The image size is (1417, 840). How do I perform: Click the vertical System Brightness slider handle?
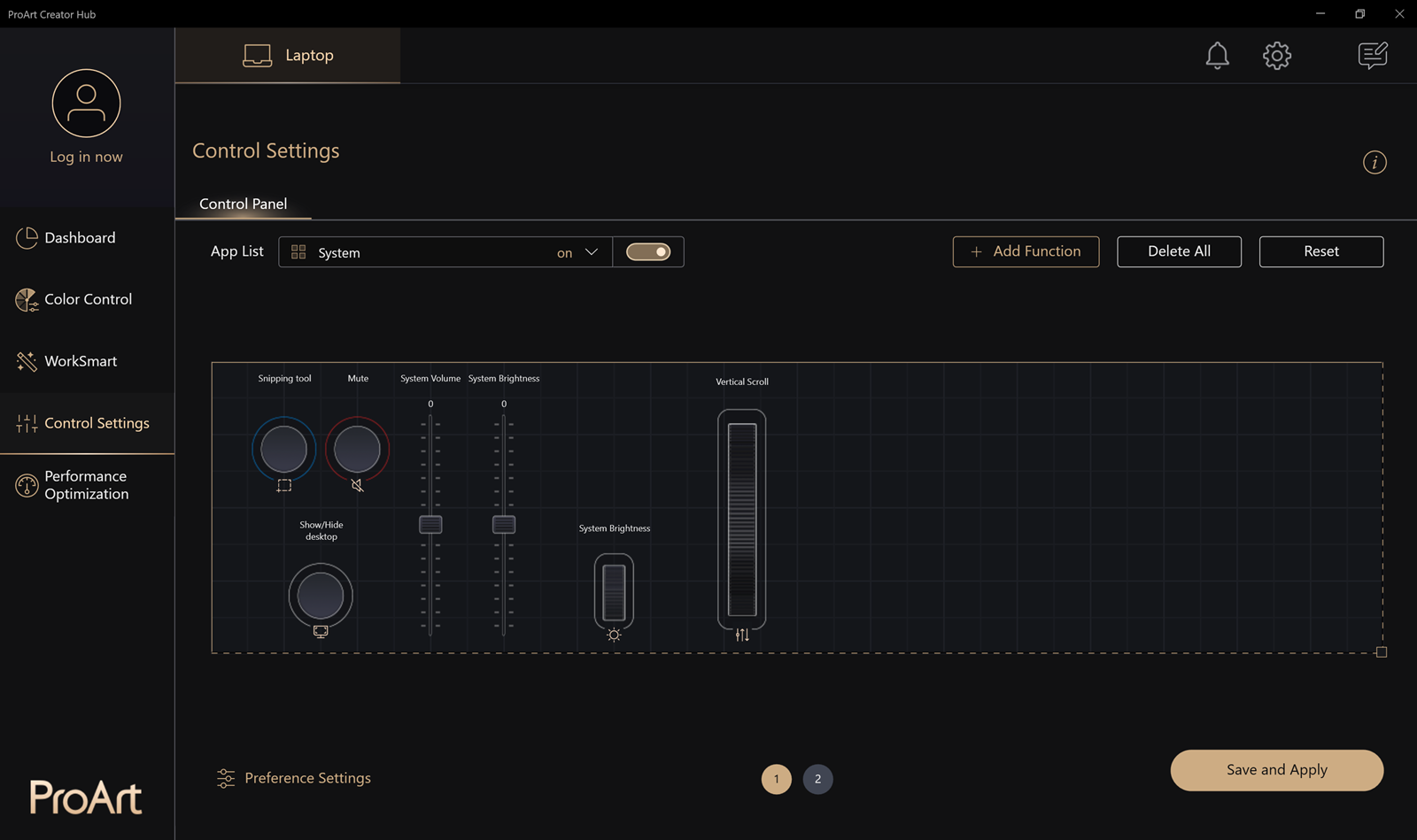click(504, 524)
